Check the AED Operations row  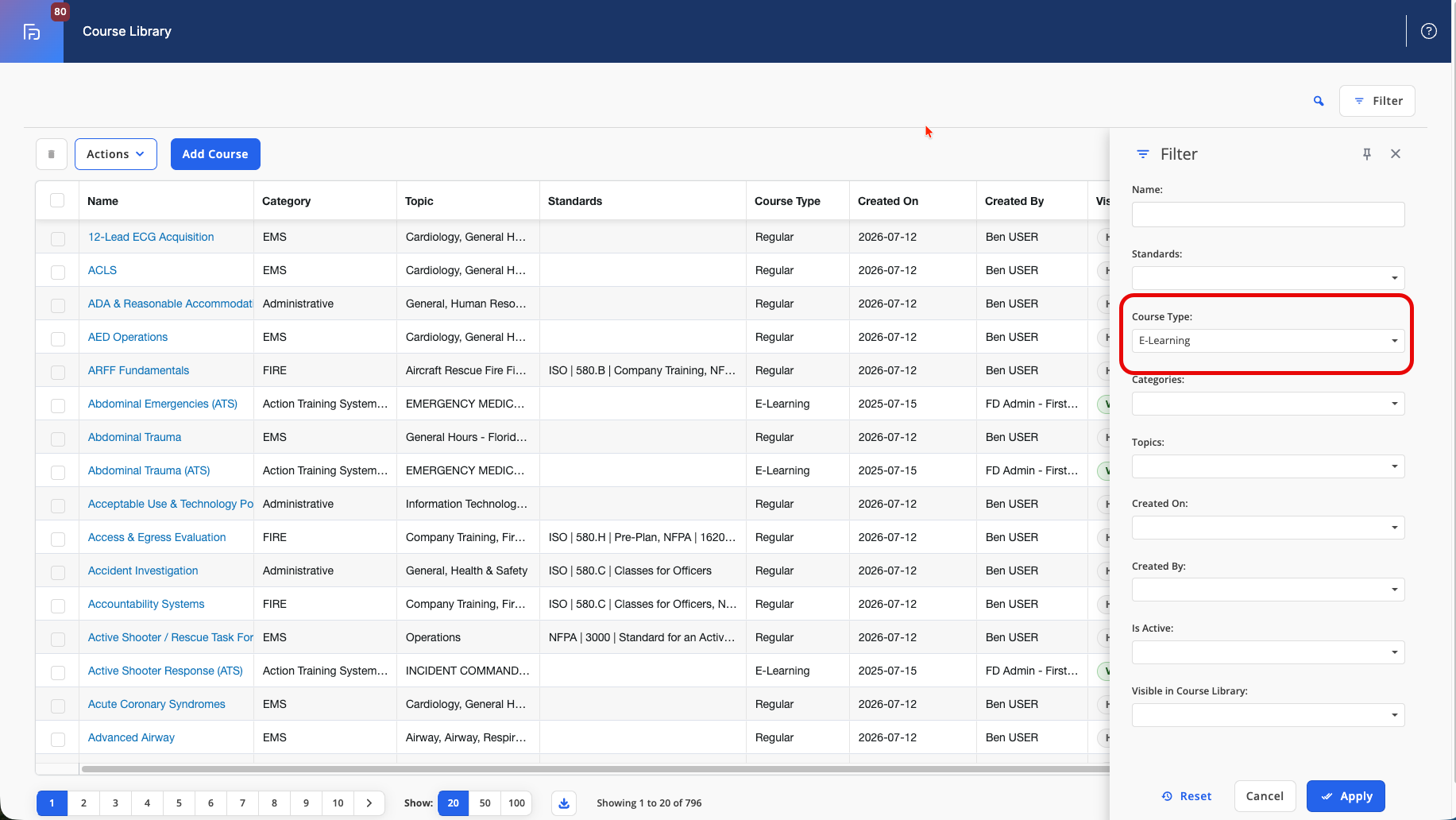[58, 338]
